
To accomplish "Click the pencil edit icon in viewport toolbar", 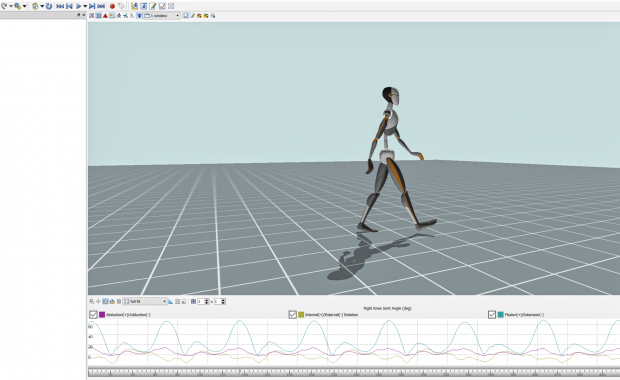I will (192, 16).
